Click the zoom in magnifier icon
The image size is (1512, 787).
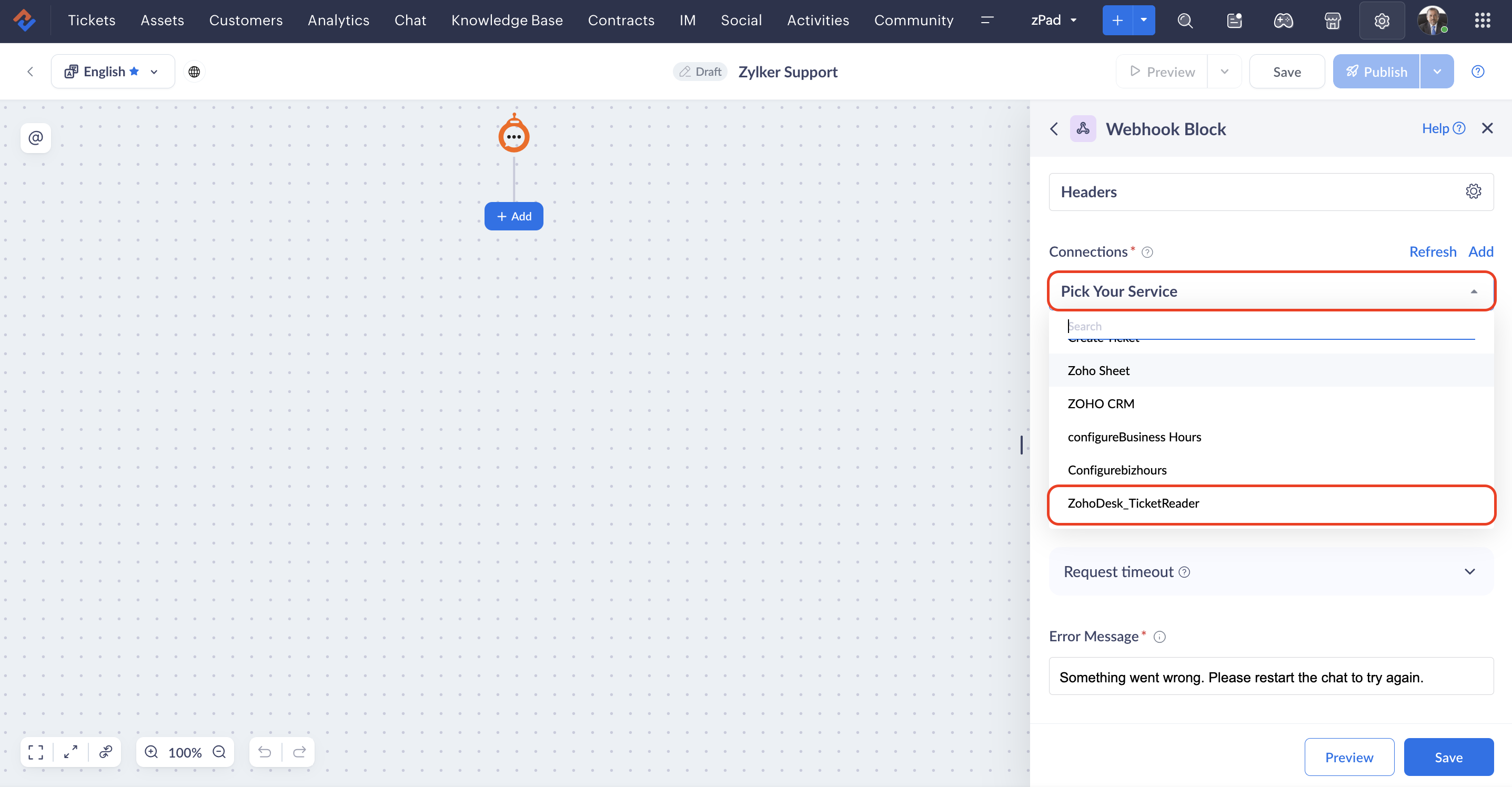(152, 752)
